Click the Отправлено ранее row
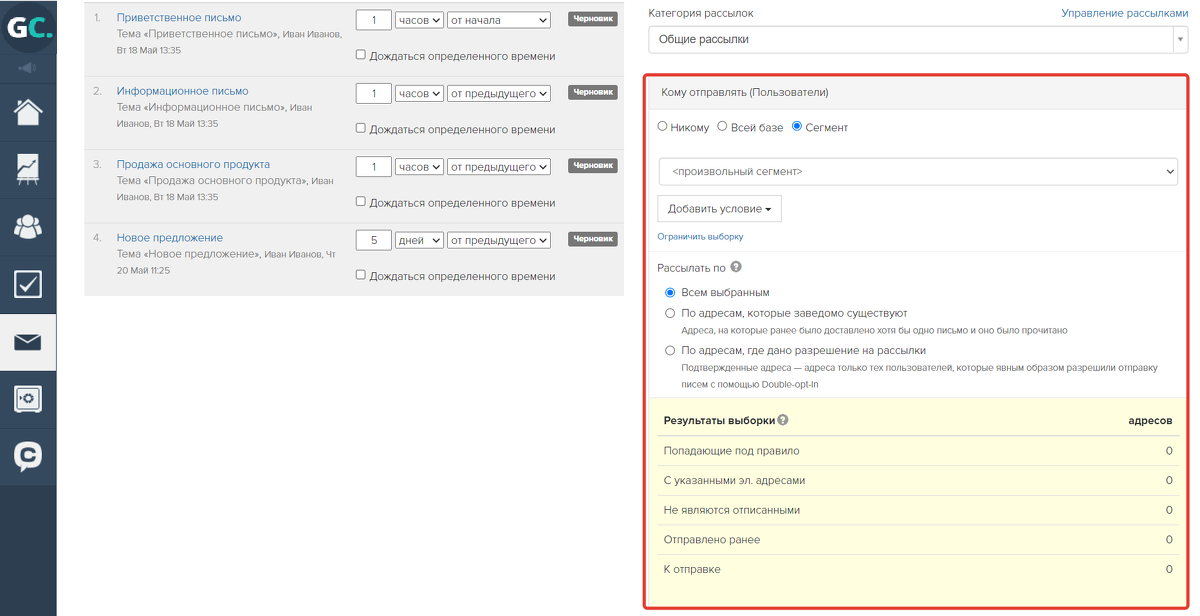This screenshot has width=1200, height=616. (918, 540)
